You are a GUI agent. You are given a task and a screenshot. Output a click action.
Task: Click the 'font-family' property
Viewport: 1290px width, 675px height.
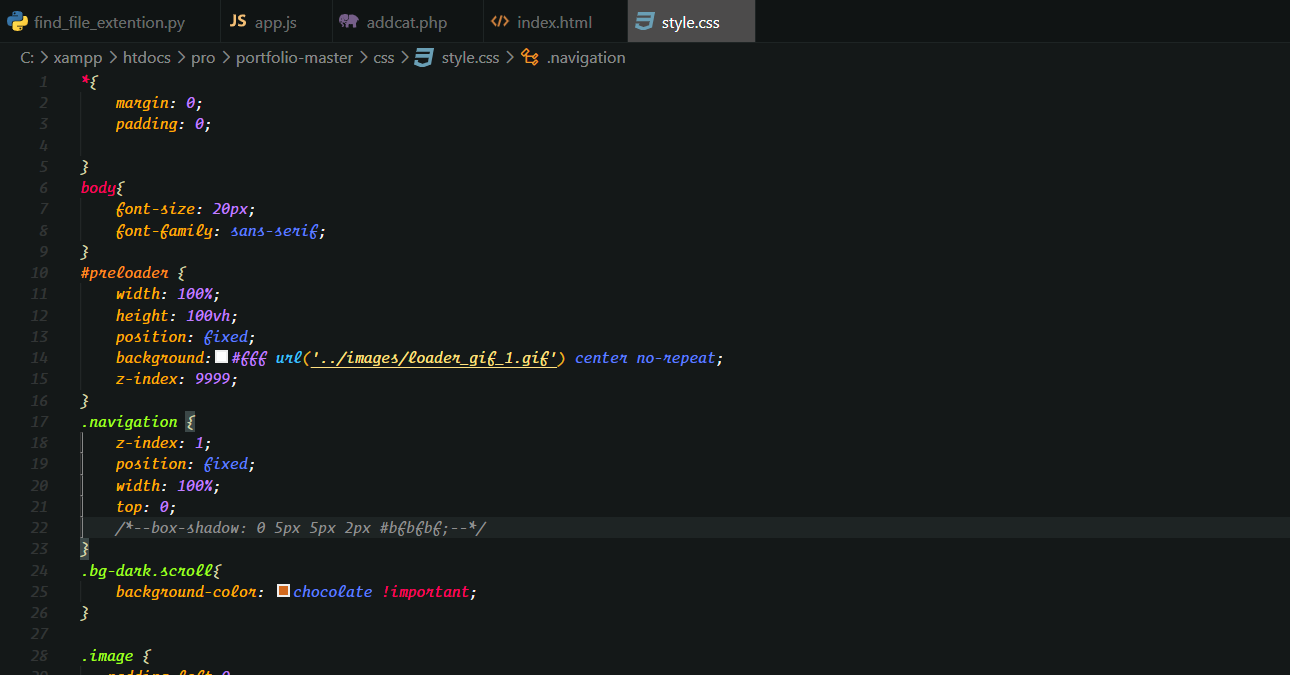[x=164, y=231]
